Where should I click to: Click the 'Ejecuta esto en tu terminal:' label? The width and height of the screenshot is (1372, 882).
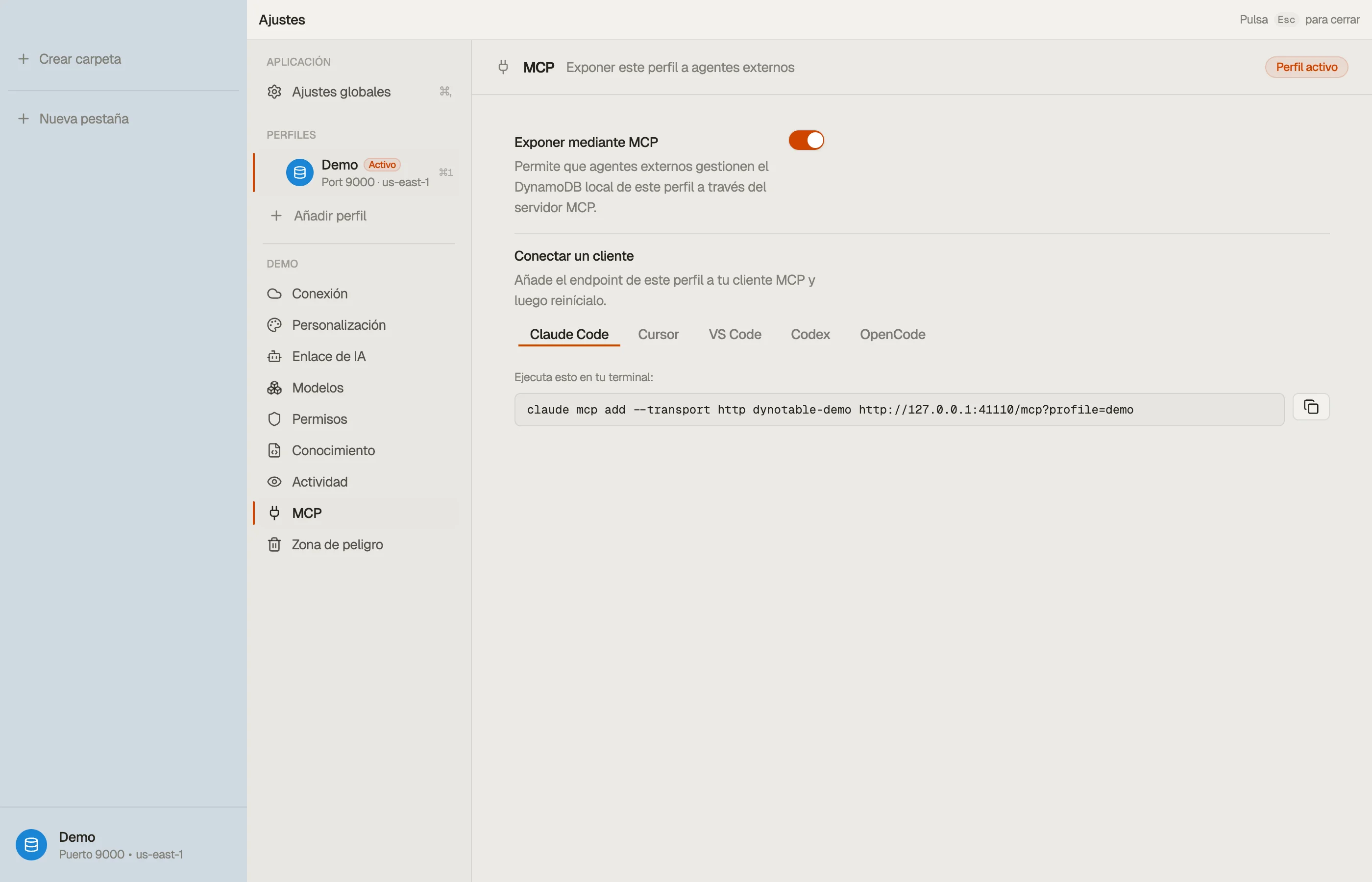click(x=584, y=377)
